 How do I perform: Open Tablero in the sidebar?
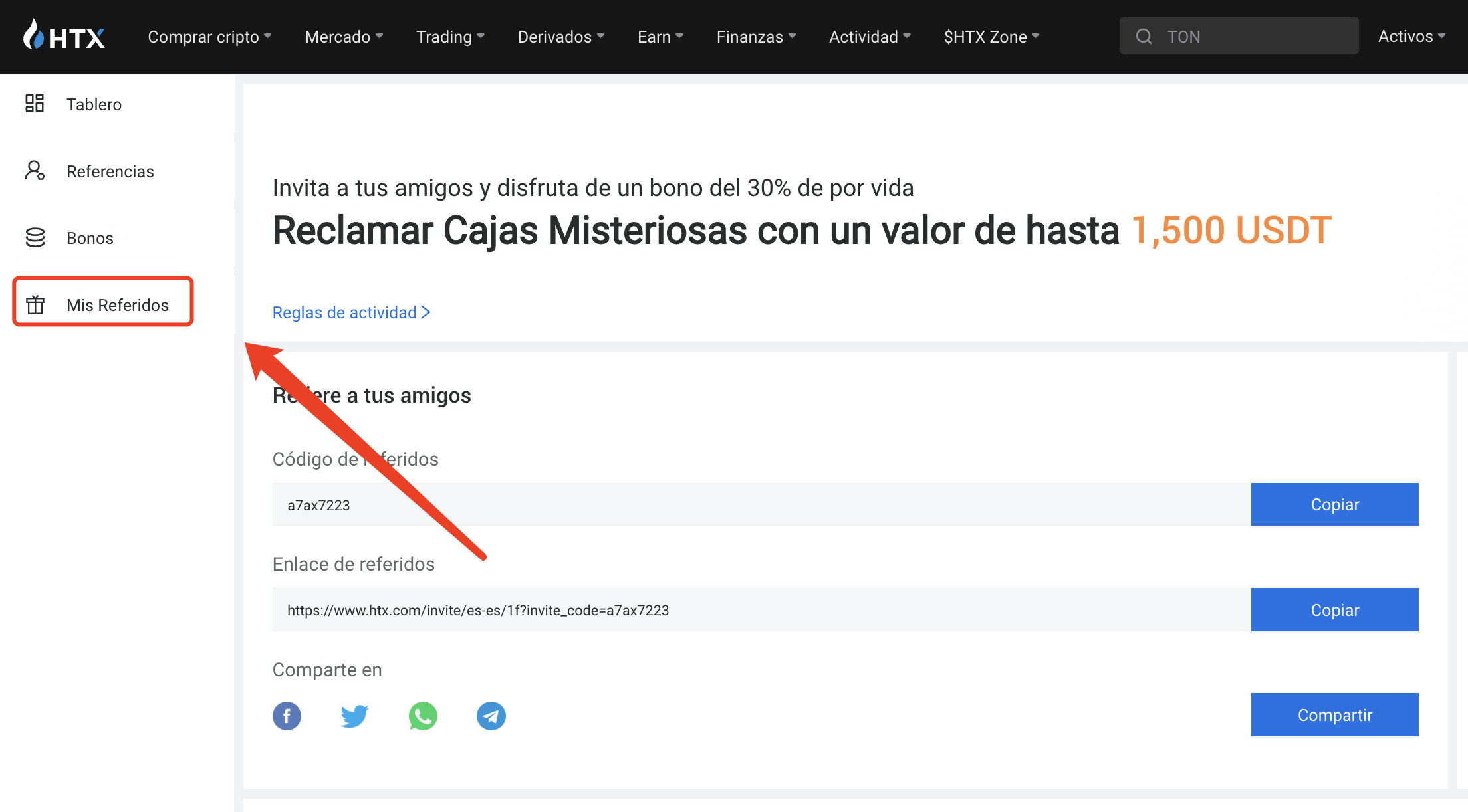point(94,104)
